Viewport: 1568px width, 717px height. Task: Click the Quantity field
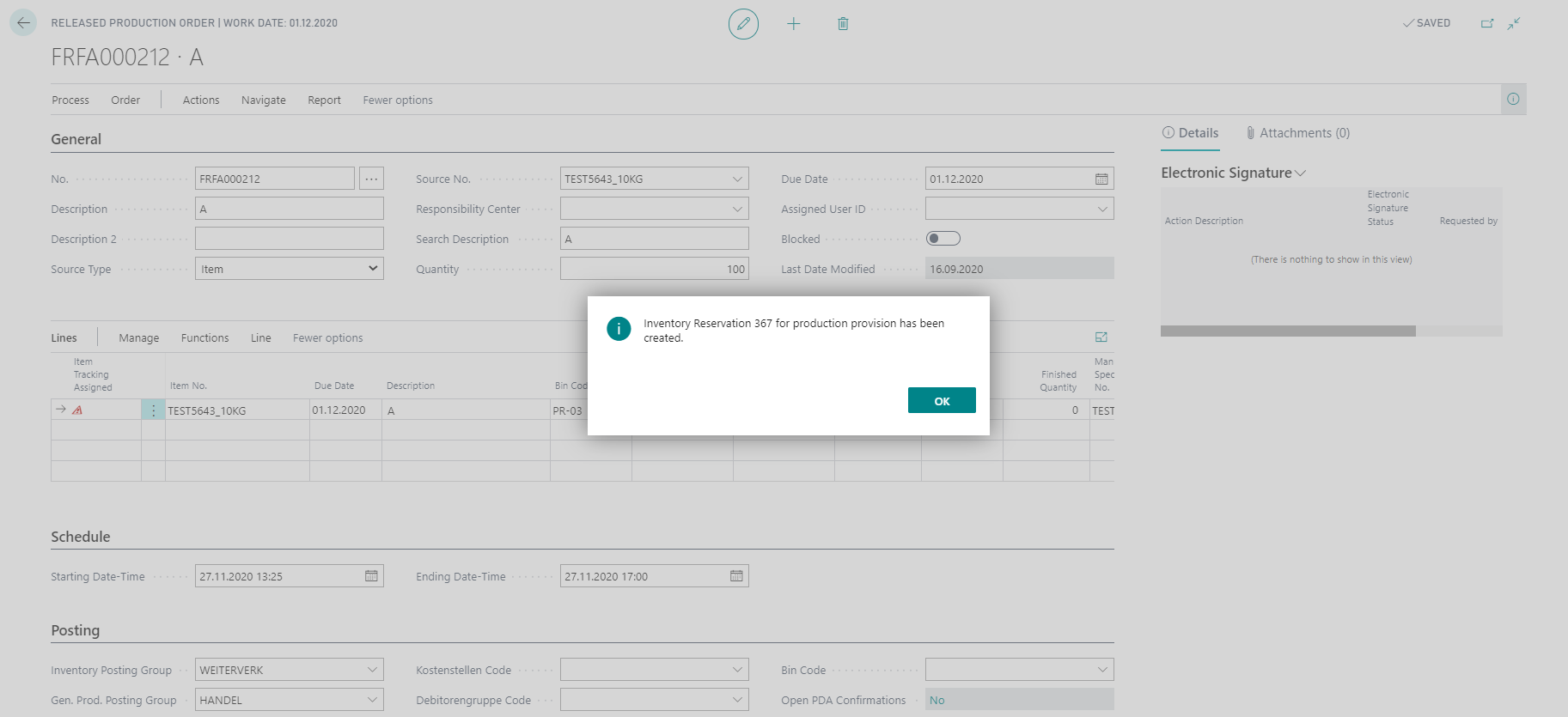655,269
